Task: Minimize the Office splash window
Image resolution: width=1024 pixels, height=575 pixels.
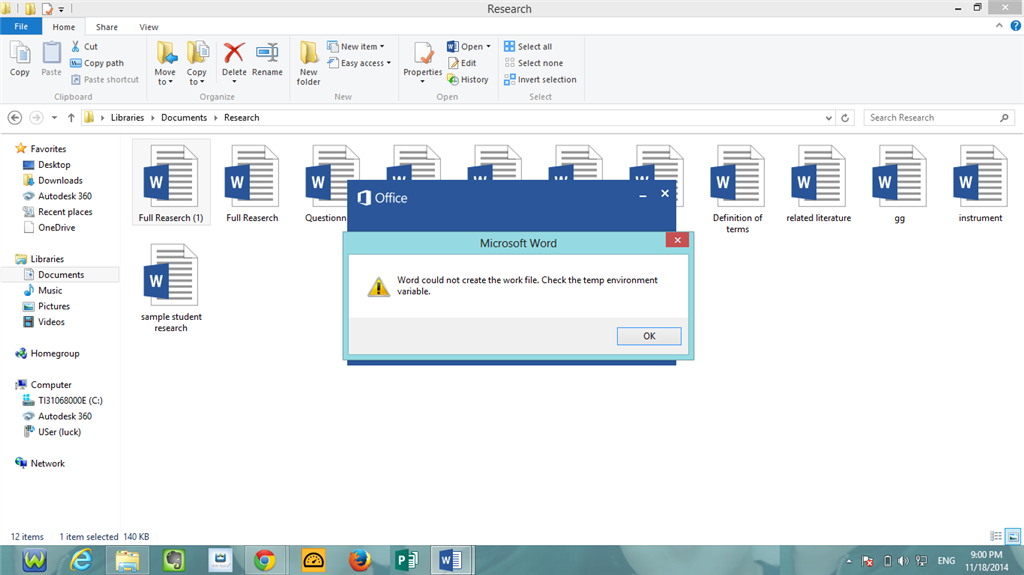Action: click(643, 195)
